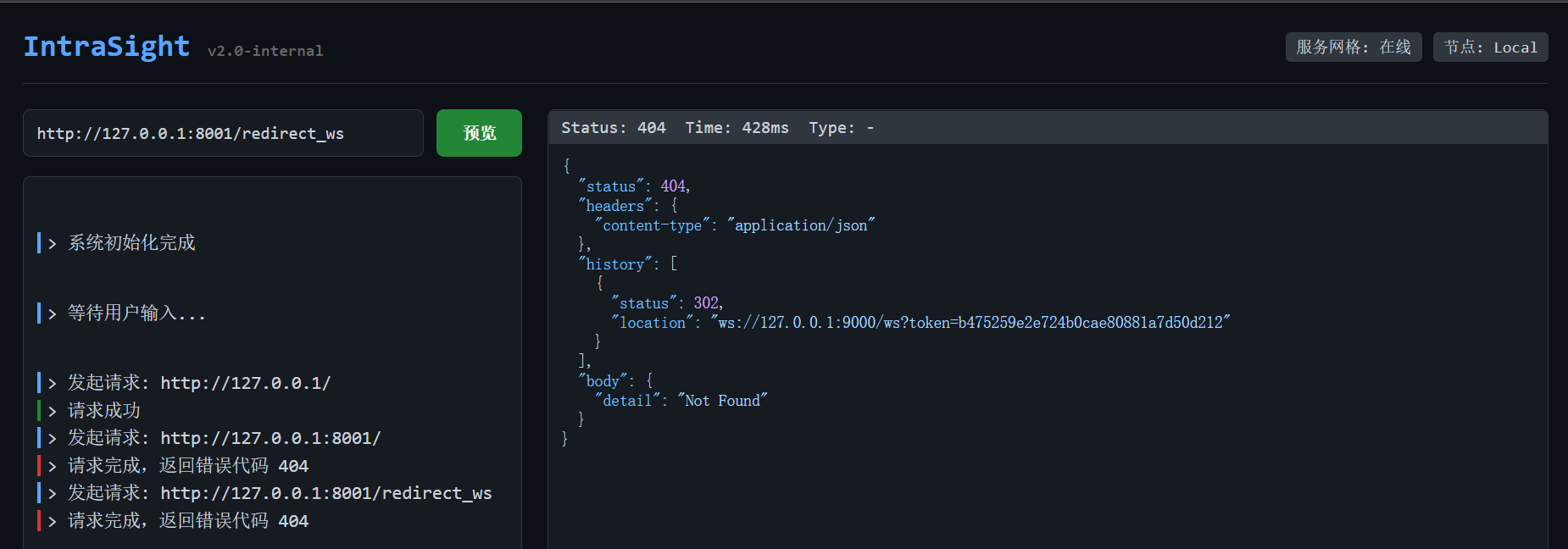This screenshot has height=549, width=1568.
Task: Click the application/json content-type value
Action: pyautogui.click(x=800, y=225)
